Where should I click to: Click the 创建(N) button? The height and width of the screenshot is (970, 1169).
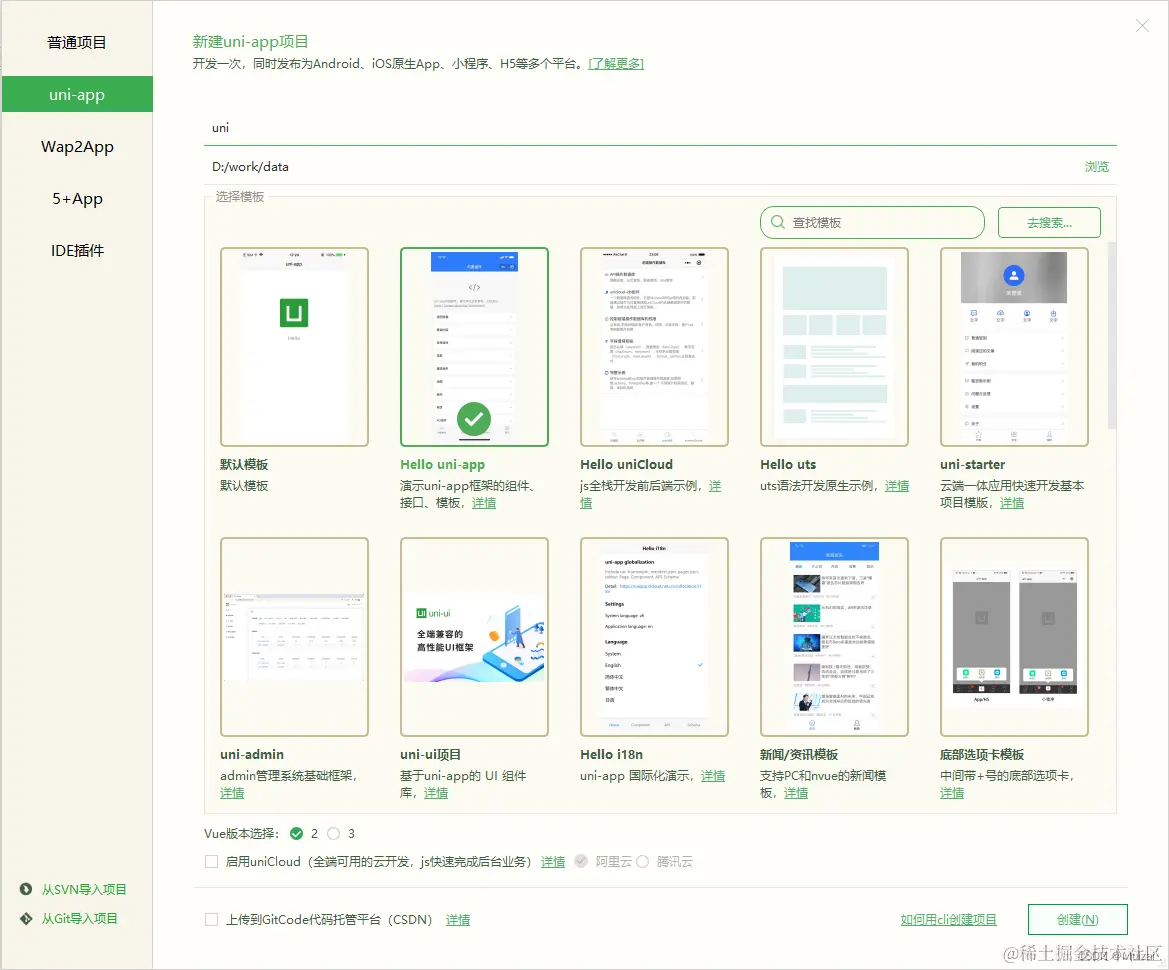(x=1077, y=919)
